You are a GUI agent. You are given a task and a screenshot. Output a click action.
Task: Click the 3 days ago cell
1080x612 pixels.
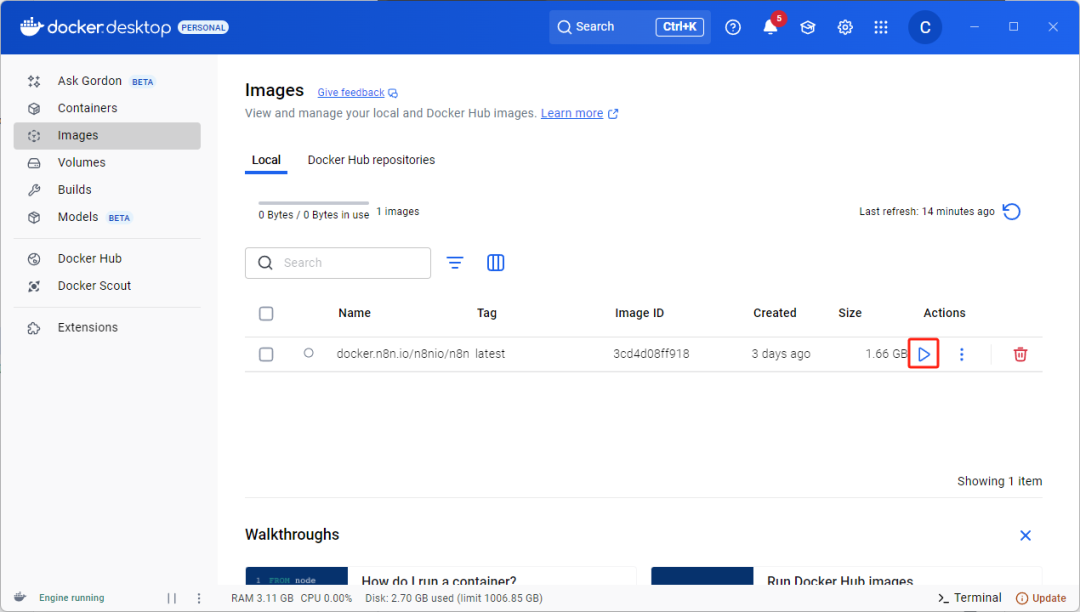click(780, 354)
